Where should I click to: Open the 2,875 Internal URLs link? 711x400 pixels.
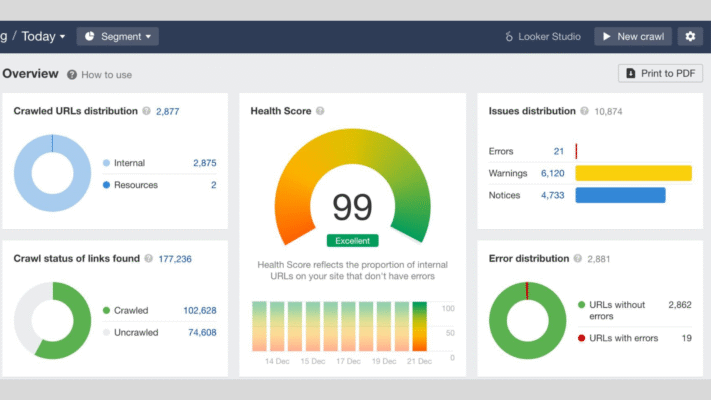(204, 162)
